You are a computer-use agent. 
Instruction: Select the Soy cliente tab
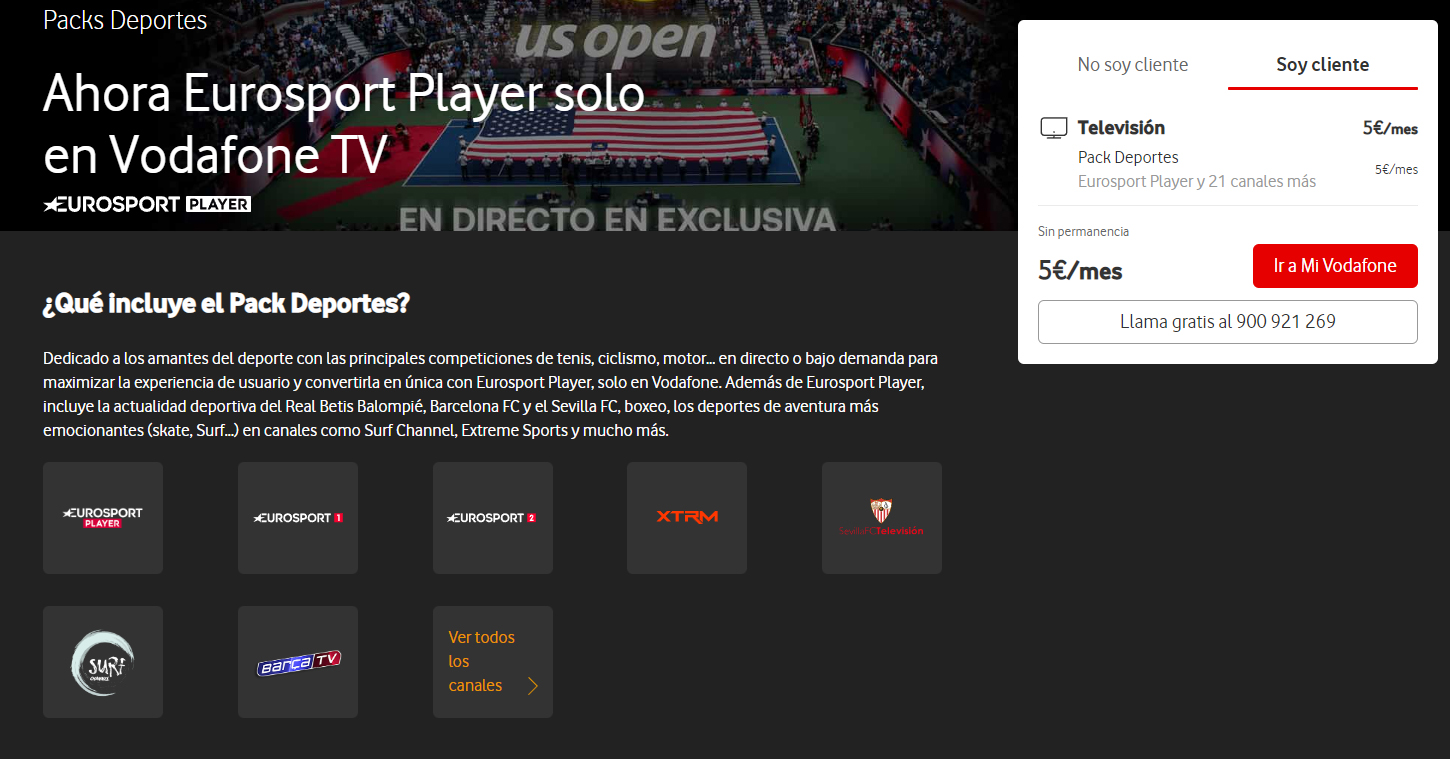1323,65
